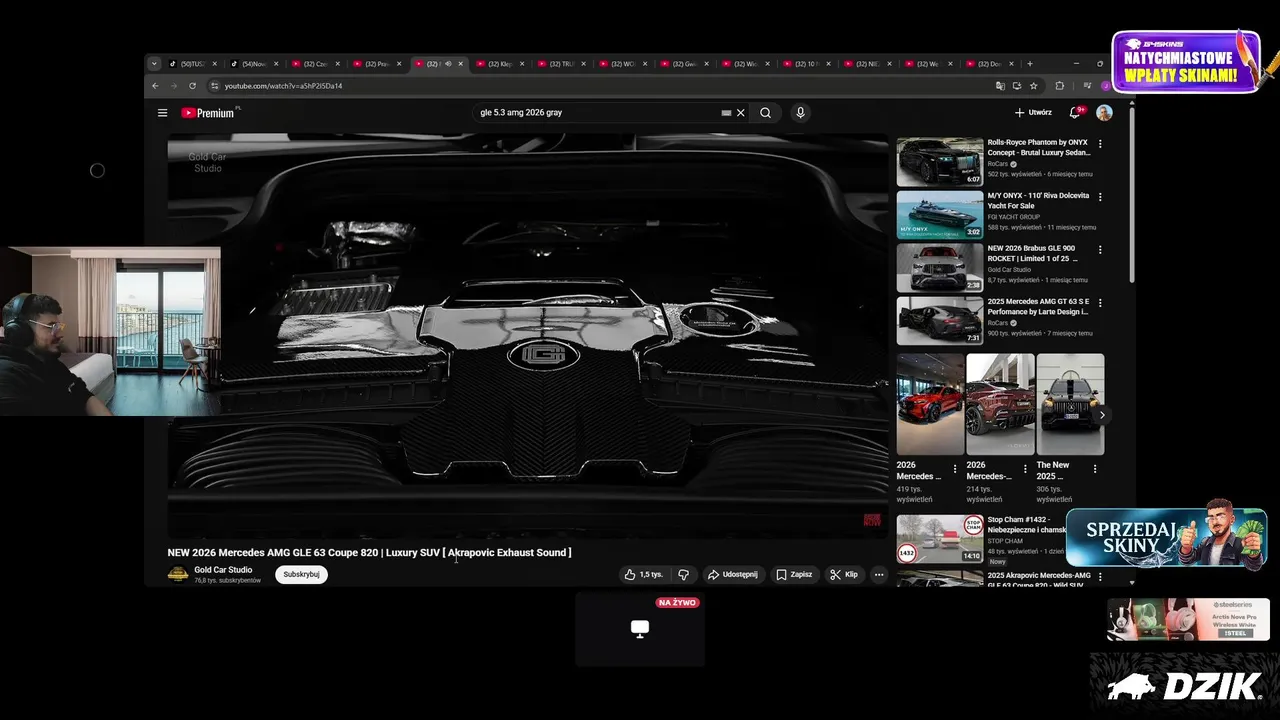The width and height of the screenshot is (1280, 720).
Task: Click the browser address bar URL
Action: pyautogui.click(x=283, y=86)
